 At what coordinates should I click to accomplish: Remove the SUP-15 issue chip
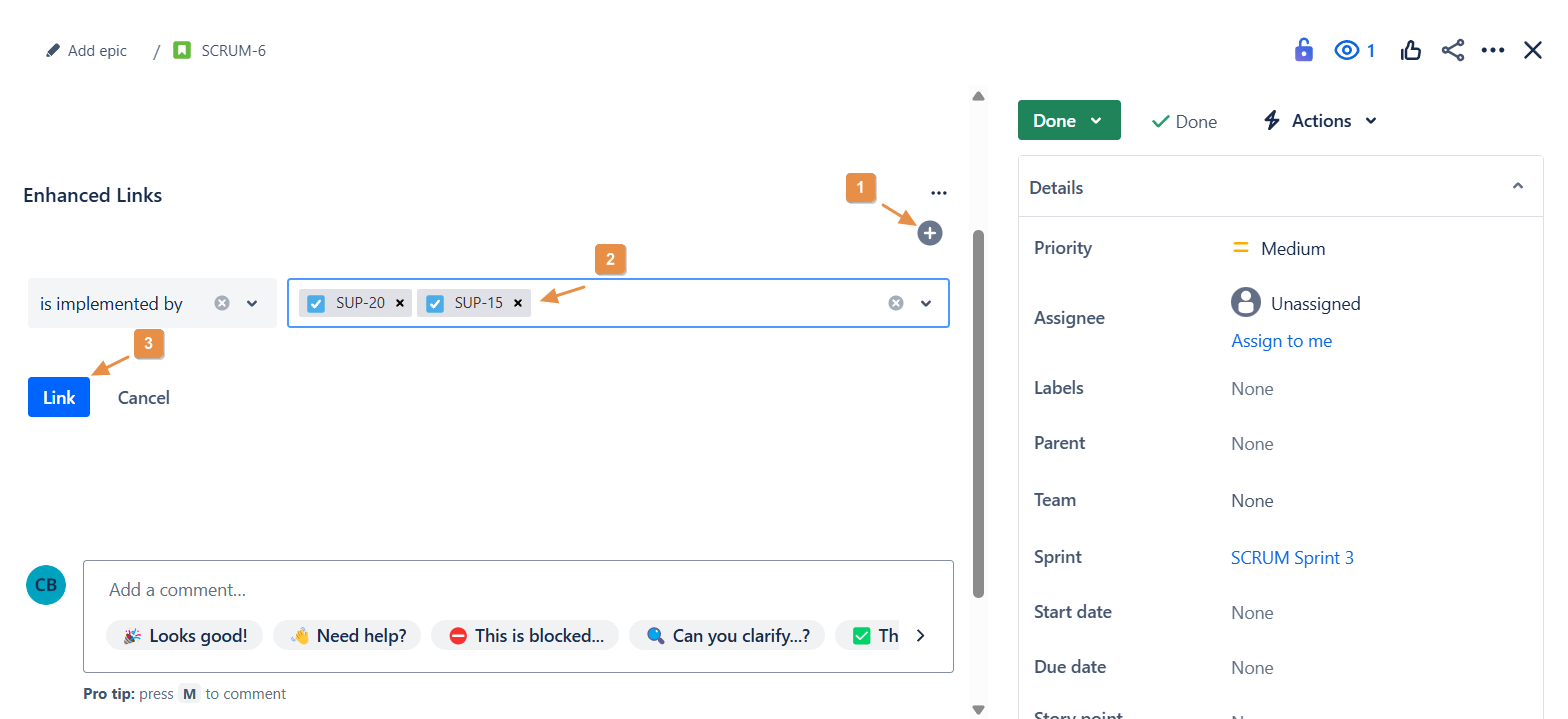pyautogui.click(x=518, y=303)
